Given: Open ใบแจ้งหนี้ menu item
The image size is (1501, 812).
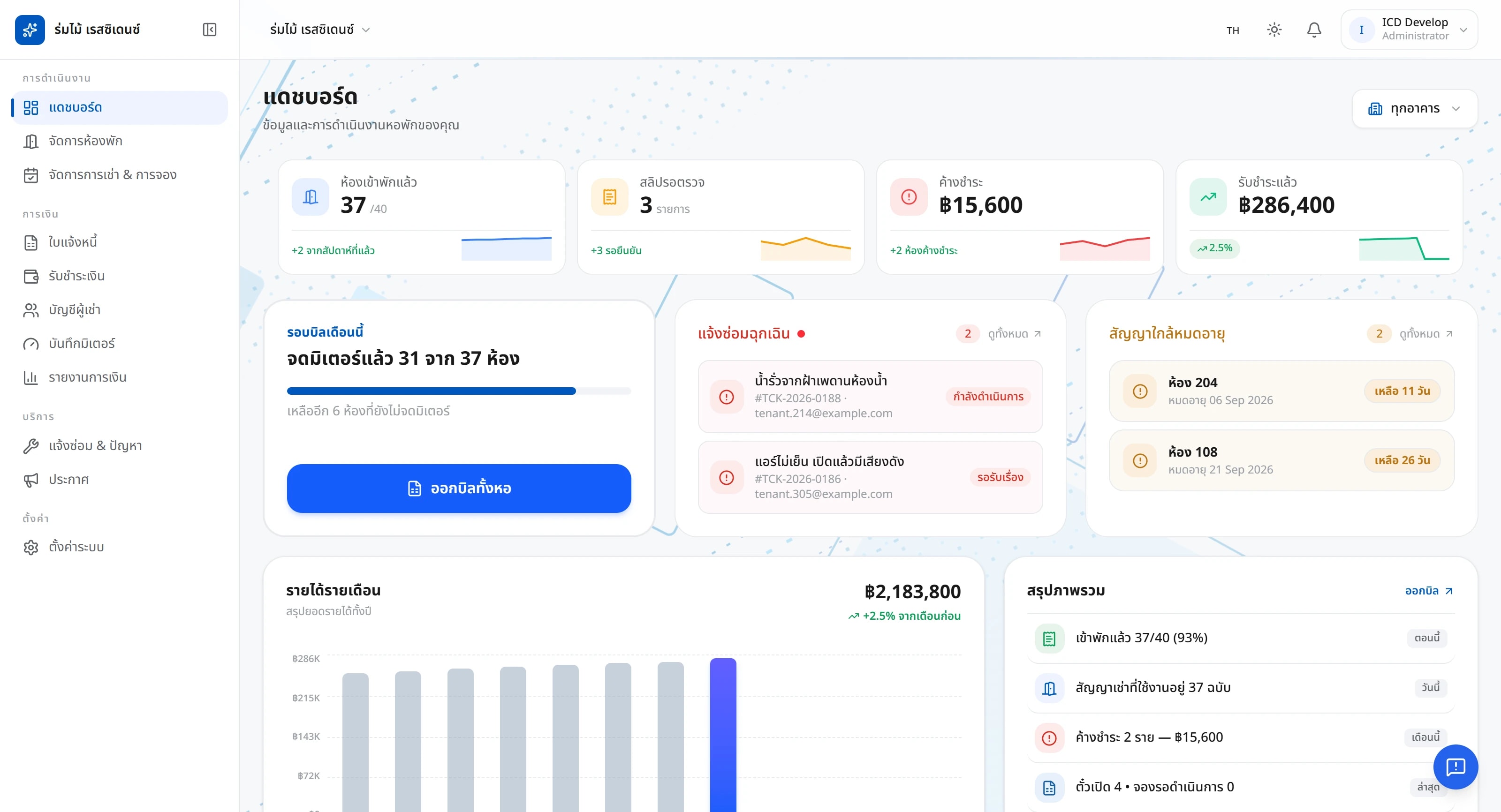Looking at the screenshot, I should pyautogui.click(x=120, y=242).
